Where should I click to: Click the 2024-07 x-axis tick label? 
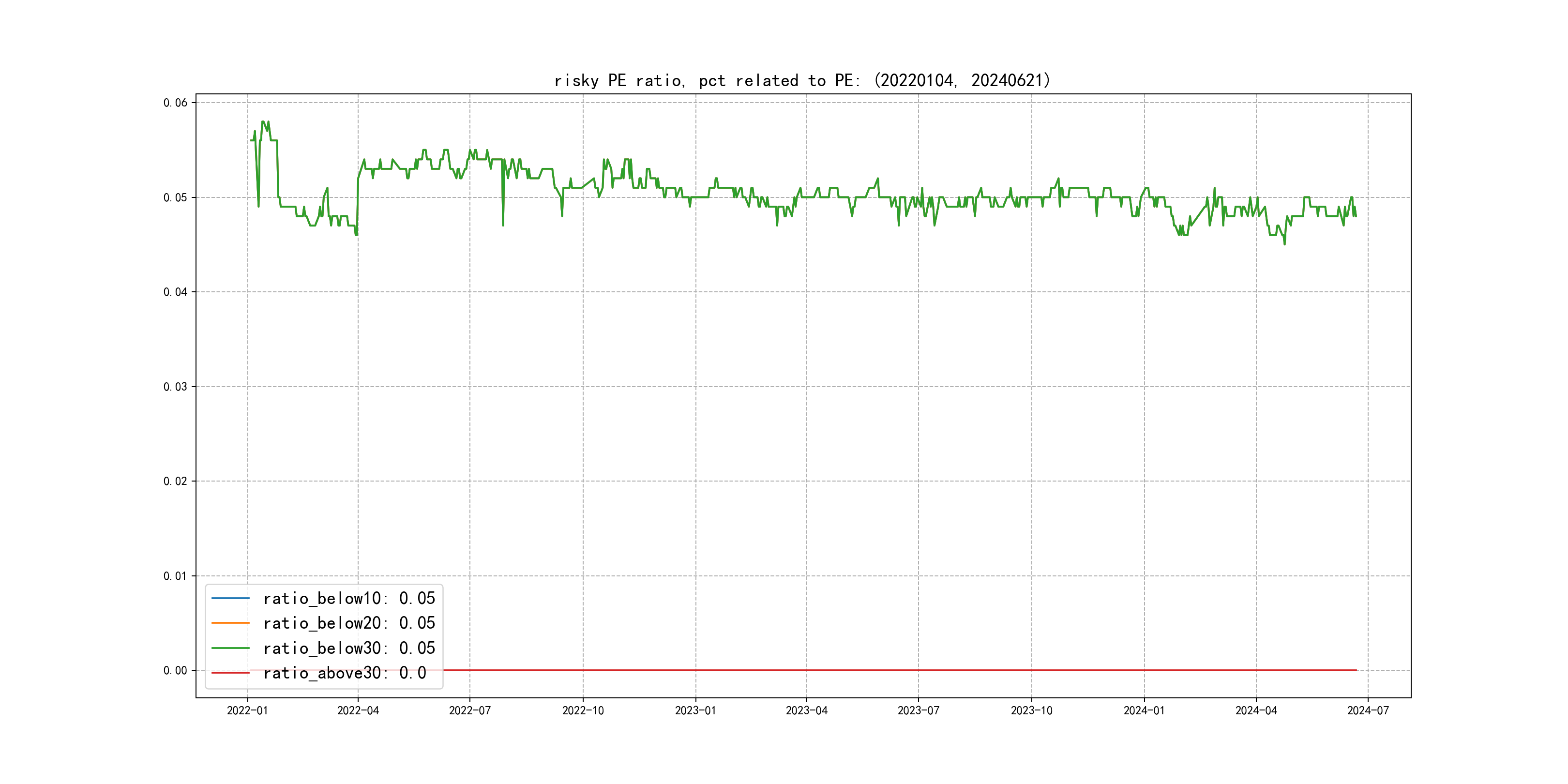[1368, 710]
